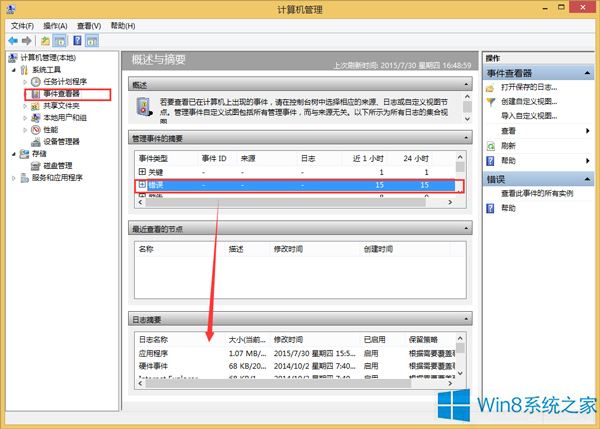The width and height of the screenshot is (600, 429).
Task: Click 打开保存的日志 action link
Action: point(529,88)
